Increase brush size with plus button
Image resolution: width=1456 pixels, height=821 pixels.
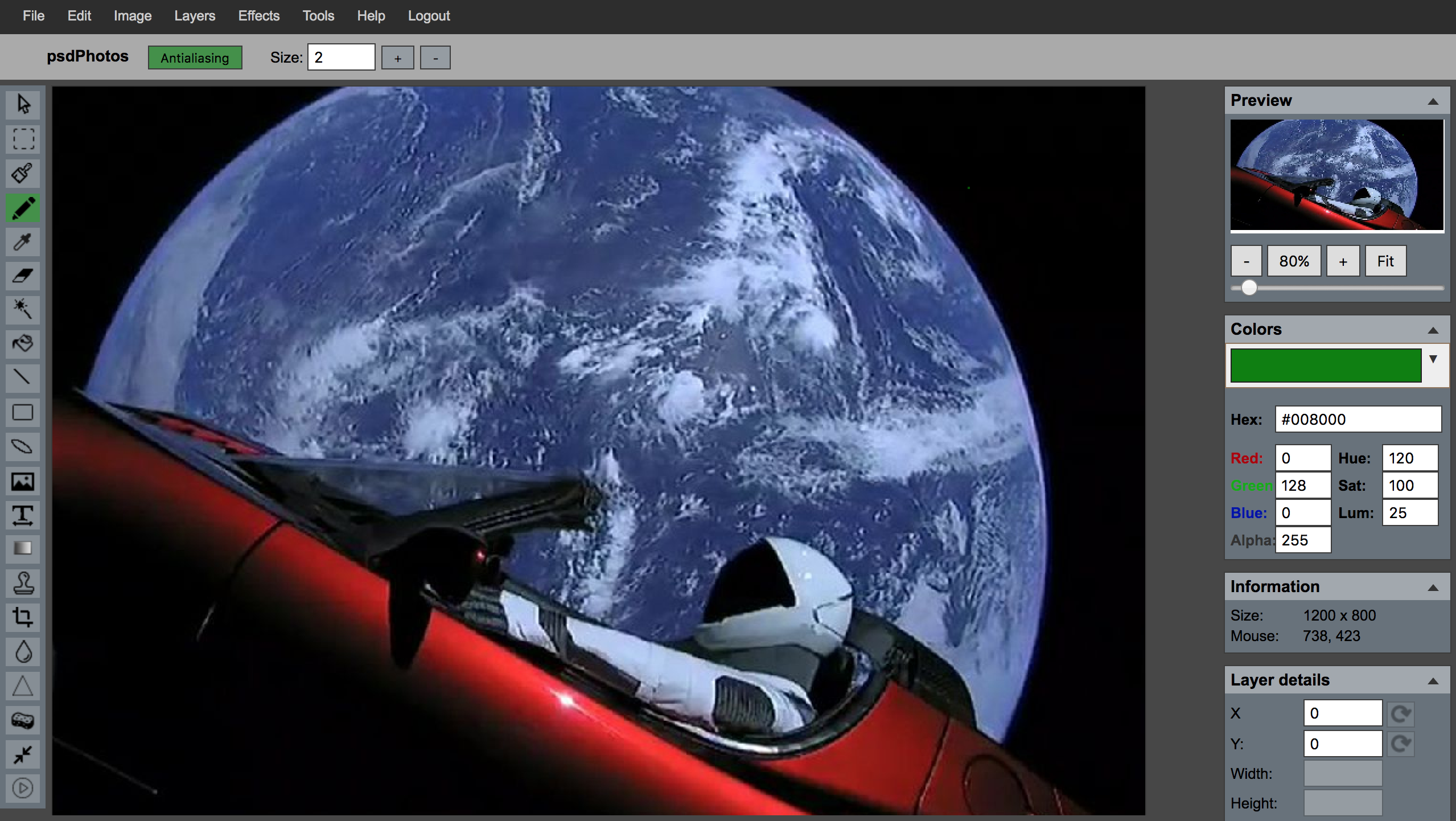(x=397, y=58)
